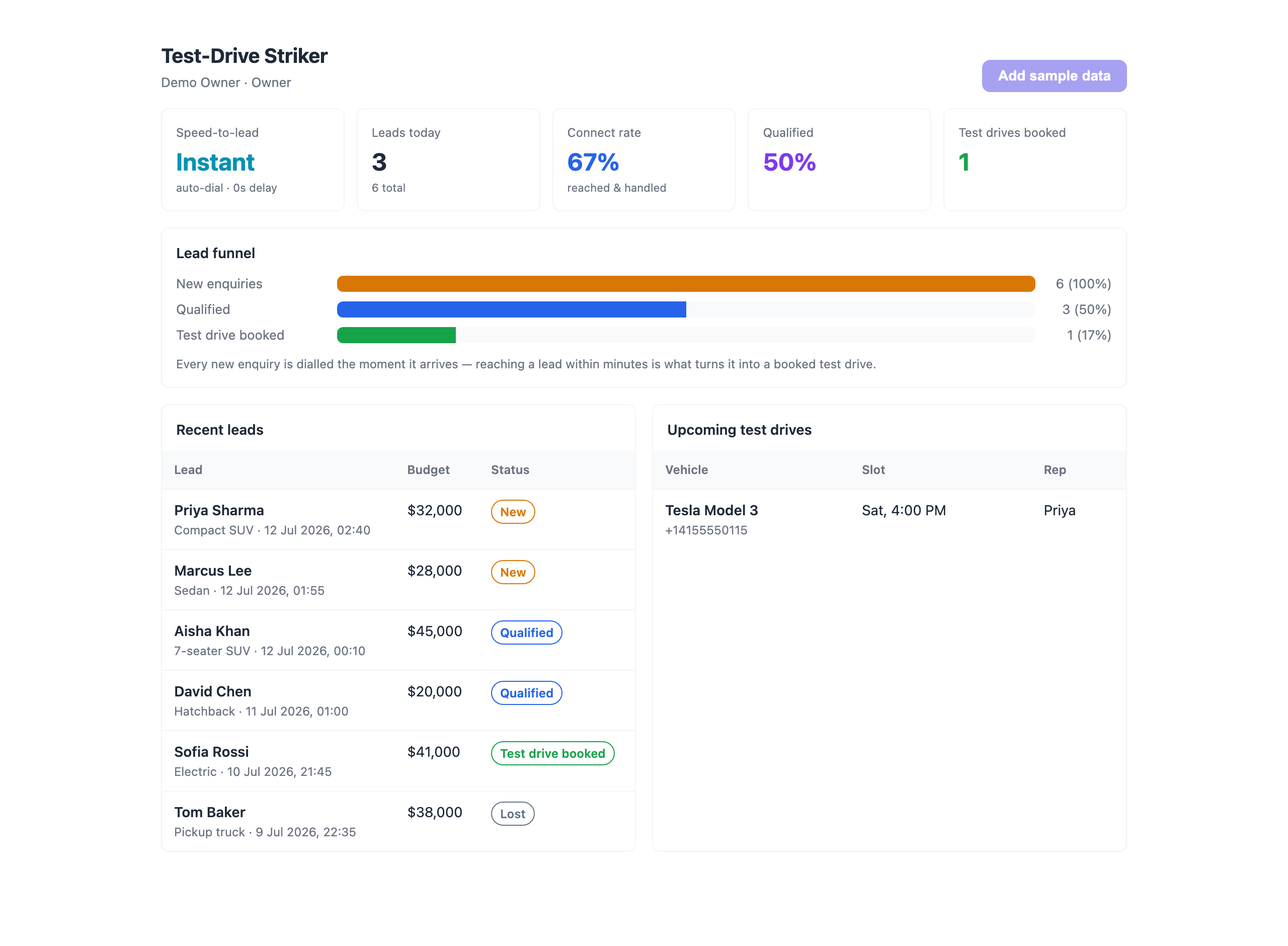Click Hatchback · 11 Jul 2026, 01:00
The width and height of the screenshot is (1288, 946).
coord(261,711)
